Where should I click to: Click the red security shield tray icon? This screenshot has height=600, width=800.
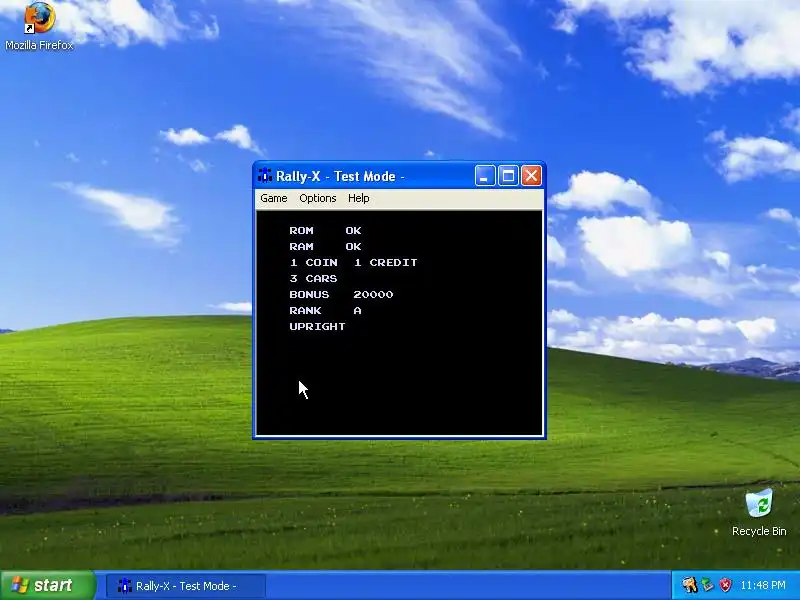pyautogui.click(x=725, y=585)
